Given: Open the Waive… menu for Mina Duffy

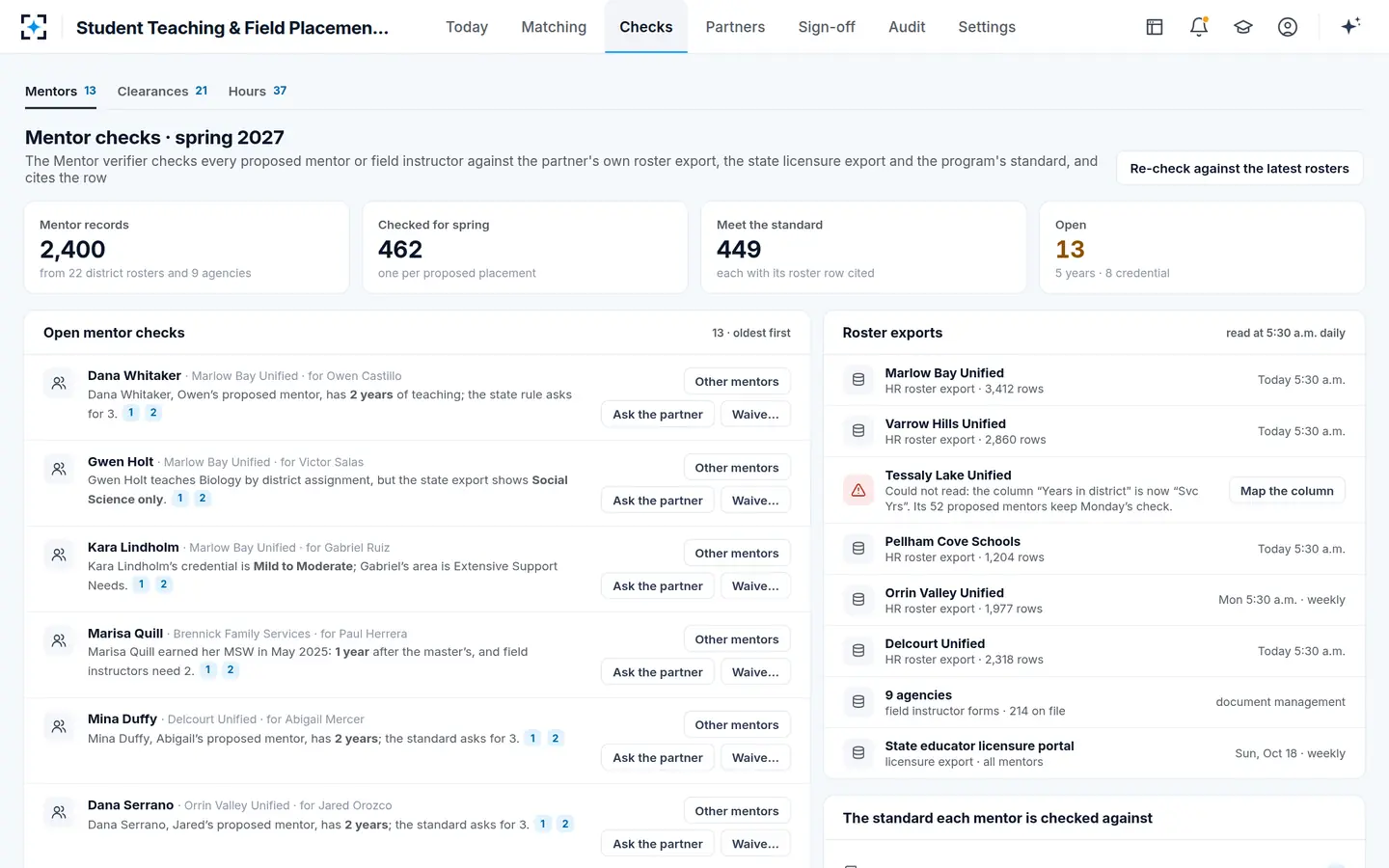Looking at the screenshot, I should click(x=755, y=758).
